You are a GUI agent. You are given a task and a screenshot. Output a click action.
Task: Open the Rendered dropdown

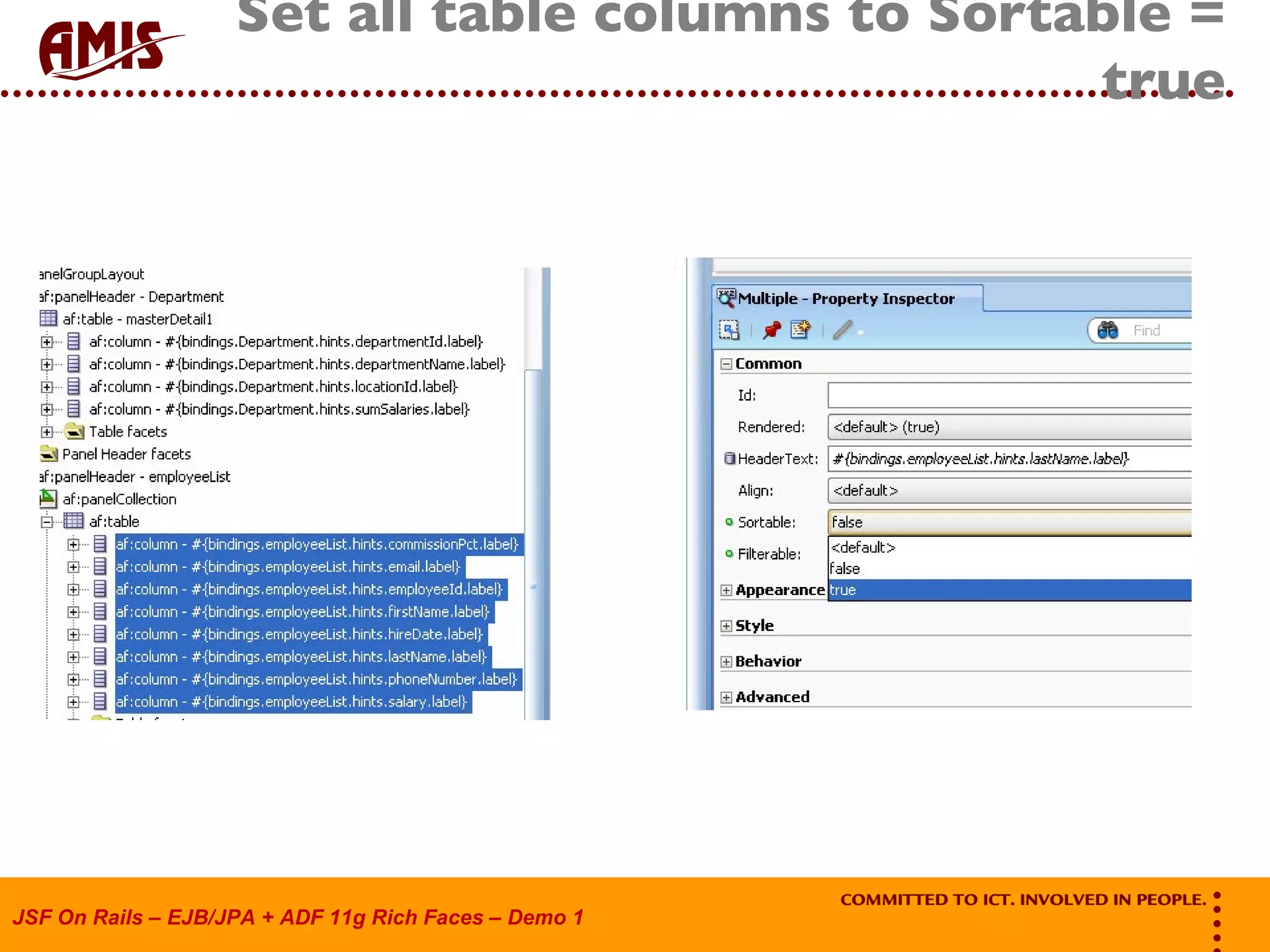(1010, 427)
